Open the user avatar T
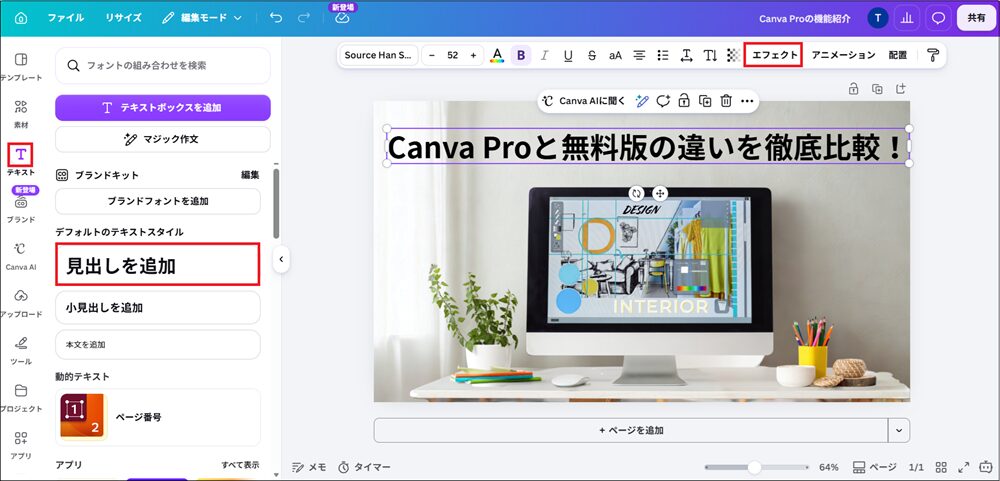The width and height of the screenshot is (1000, 481). (x=878, y=18)
